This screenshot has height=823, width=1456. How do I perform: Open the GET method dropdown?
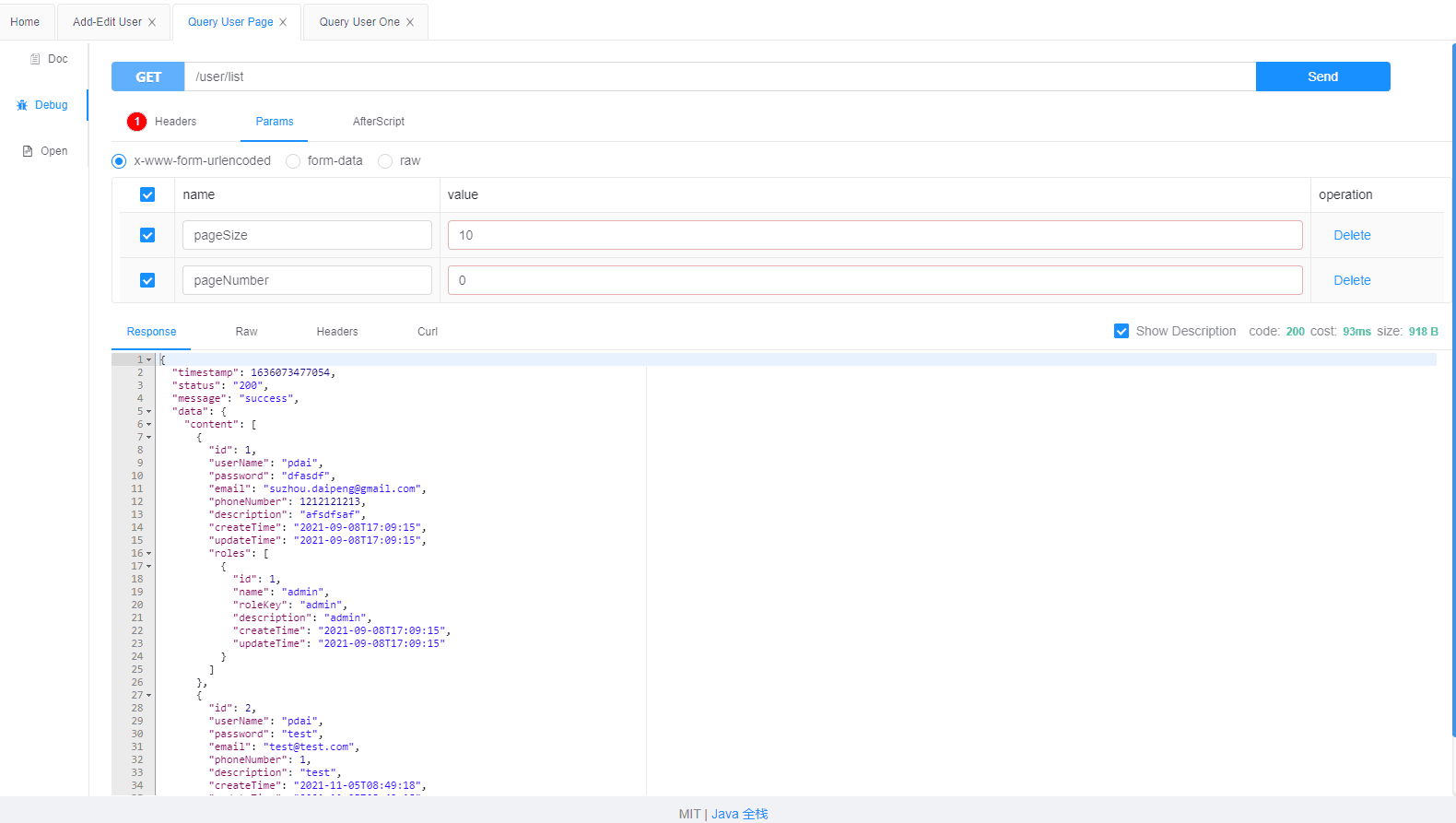148,76
